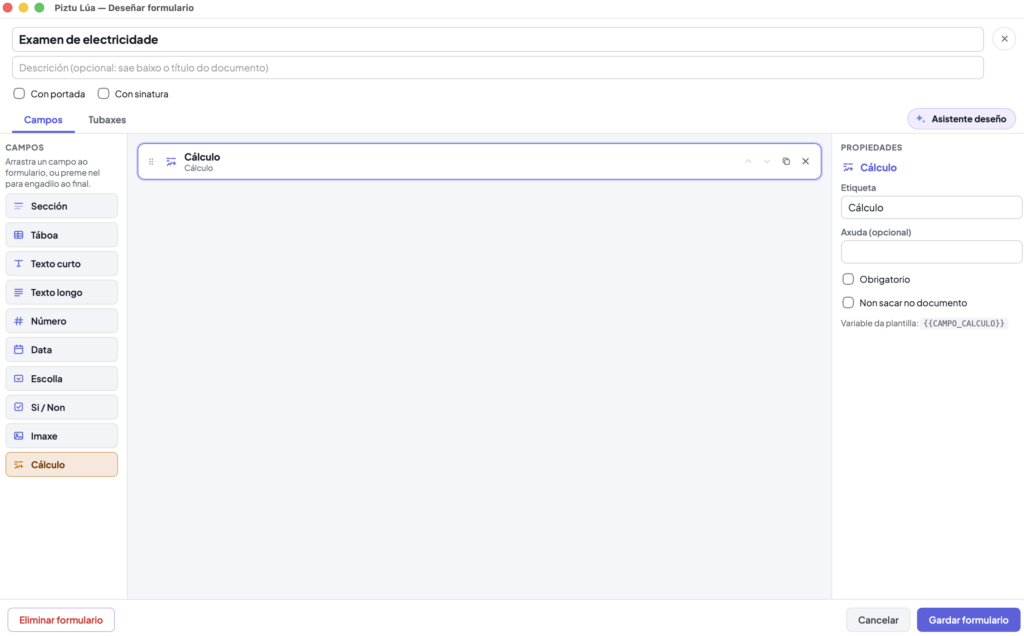Click the form title field 'Examen de electricidade'

point(498,40)
